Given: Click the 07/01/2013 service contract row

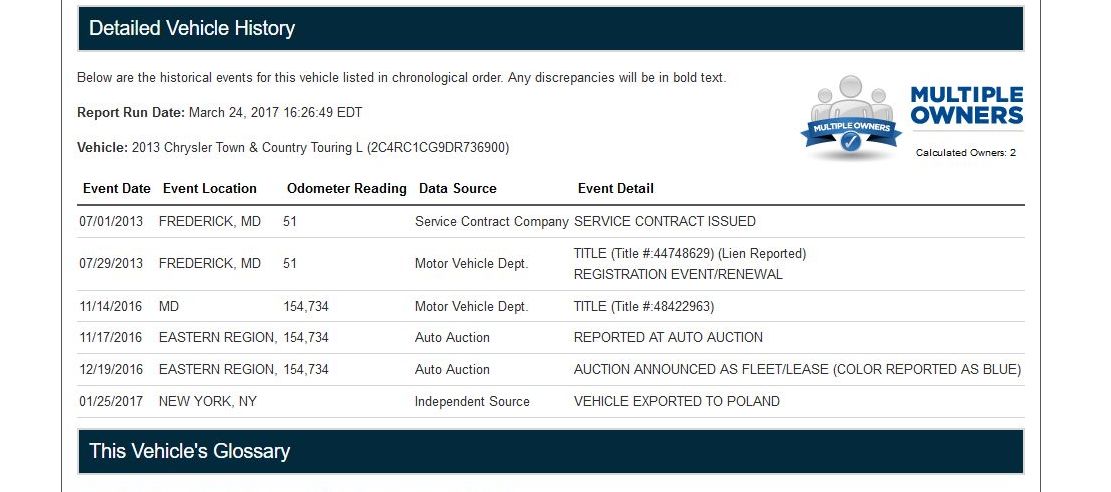Looking at the screenshot, I should coord(551,221).
